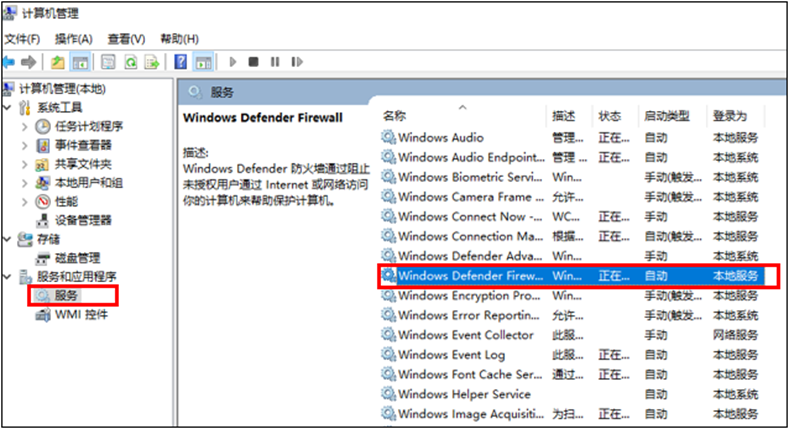Stop the service with the square icon

pyautogui.click(x=253, y=62)
